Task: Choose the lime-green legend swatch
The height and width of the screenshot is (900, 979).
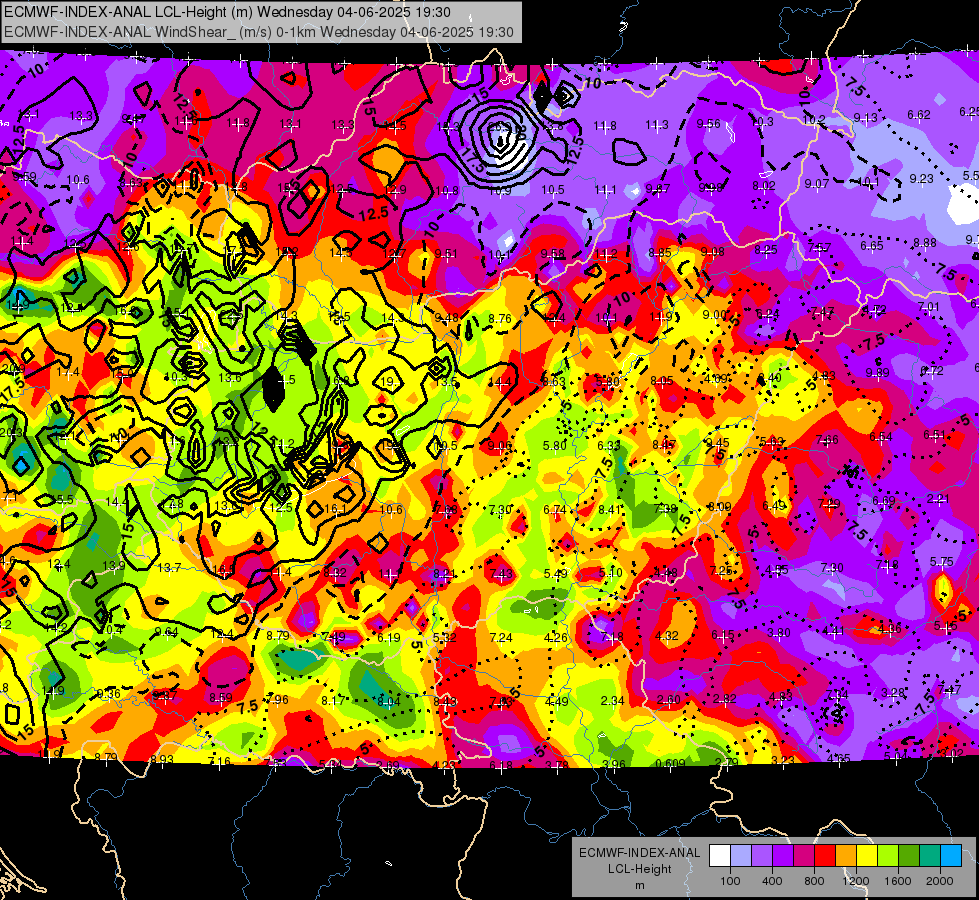Action: pyautogui.click(x=888, y=856)
